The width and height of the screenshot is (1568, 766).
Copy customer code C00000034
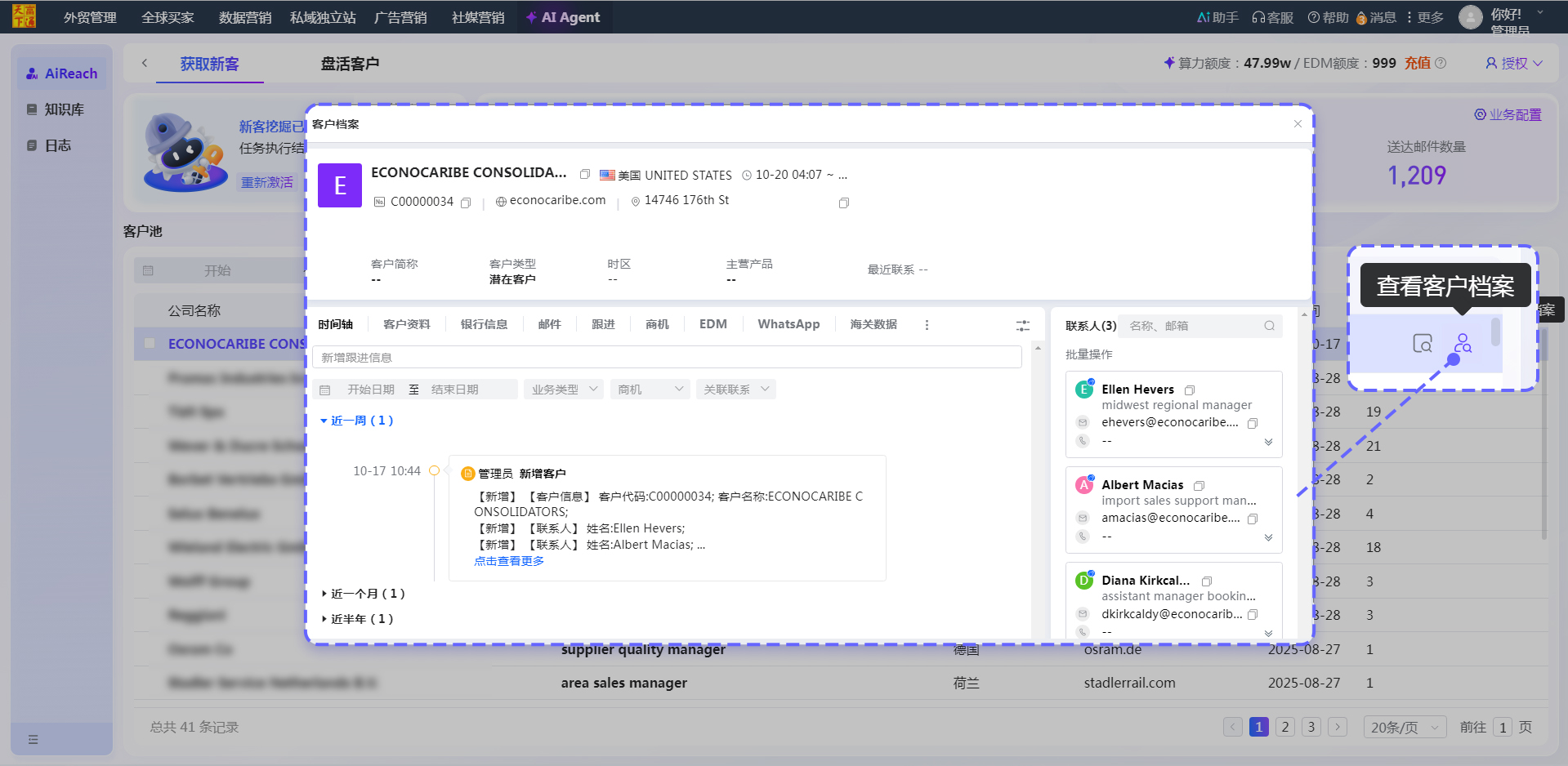466,203
